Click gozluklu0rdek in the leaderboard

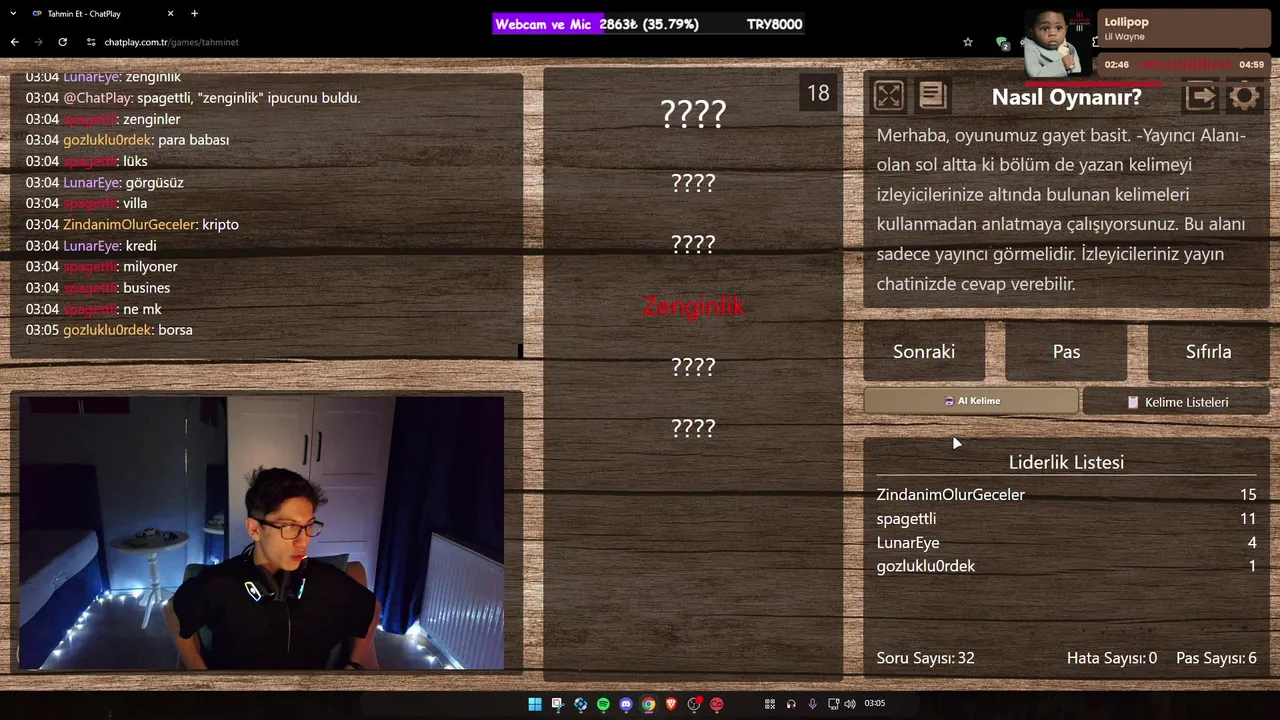[925, 566]
